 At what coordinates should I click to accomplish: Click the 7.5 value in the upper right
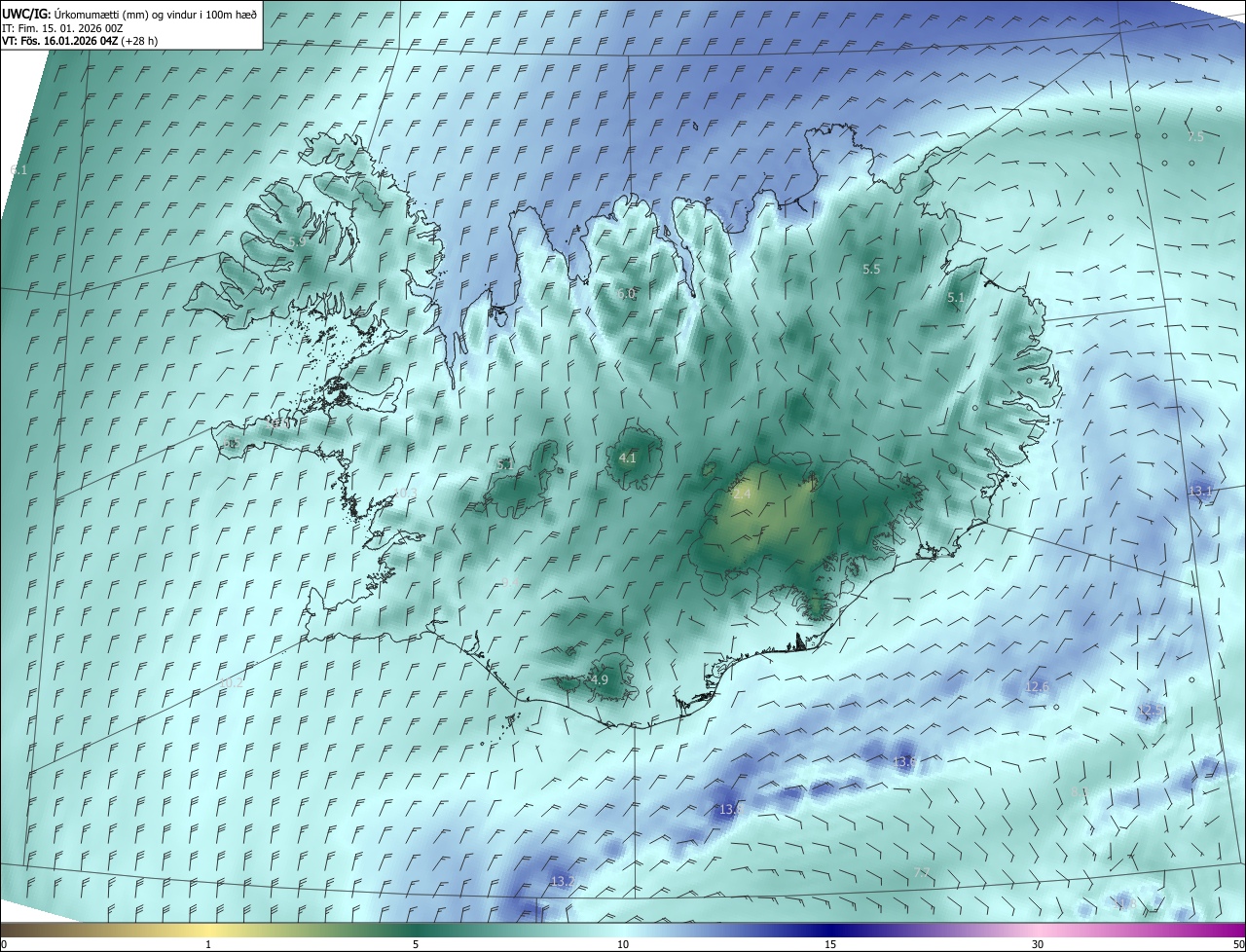click(x=1195, y=137)
